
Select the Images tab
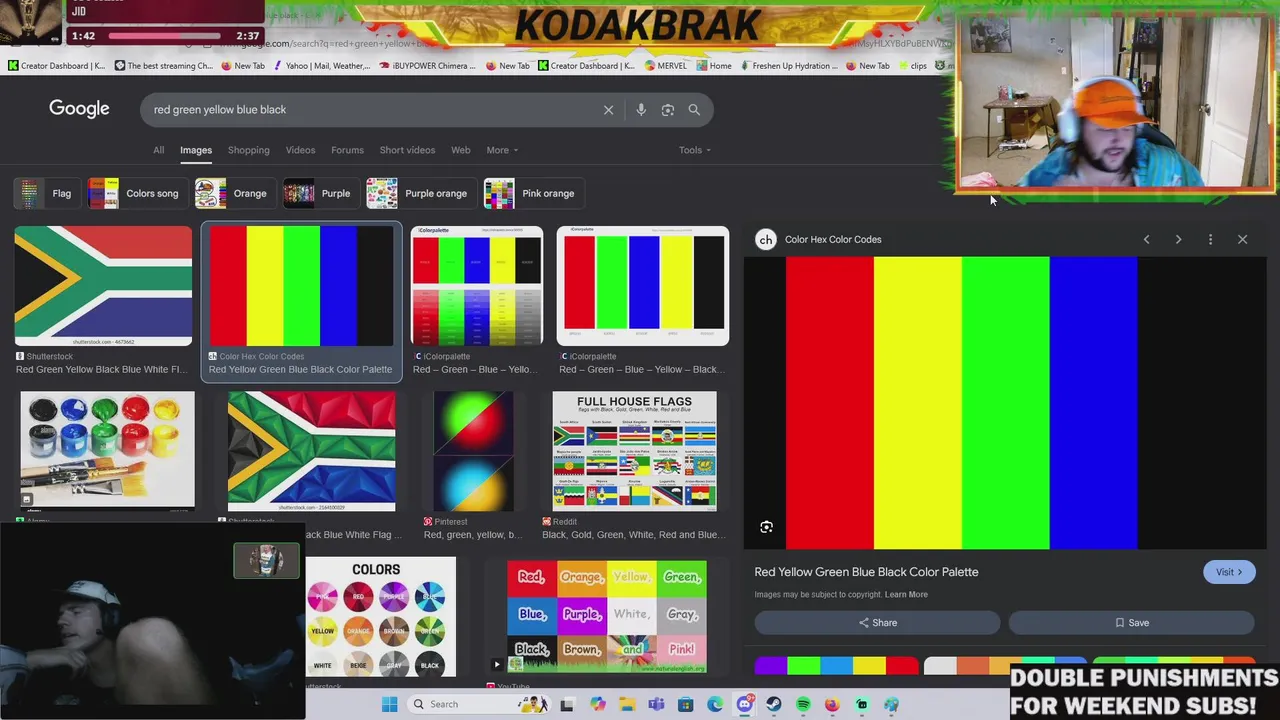(x=196, y=150)
